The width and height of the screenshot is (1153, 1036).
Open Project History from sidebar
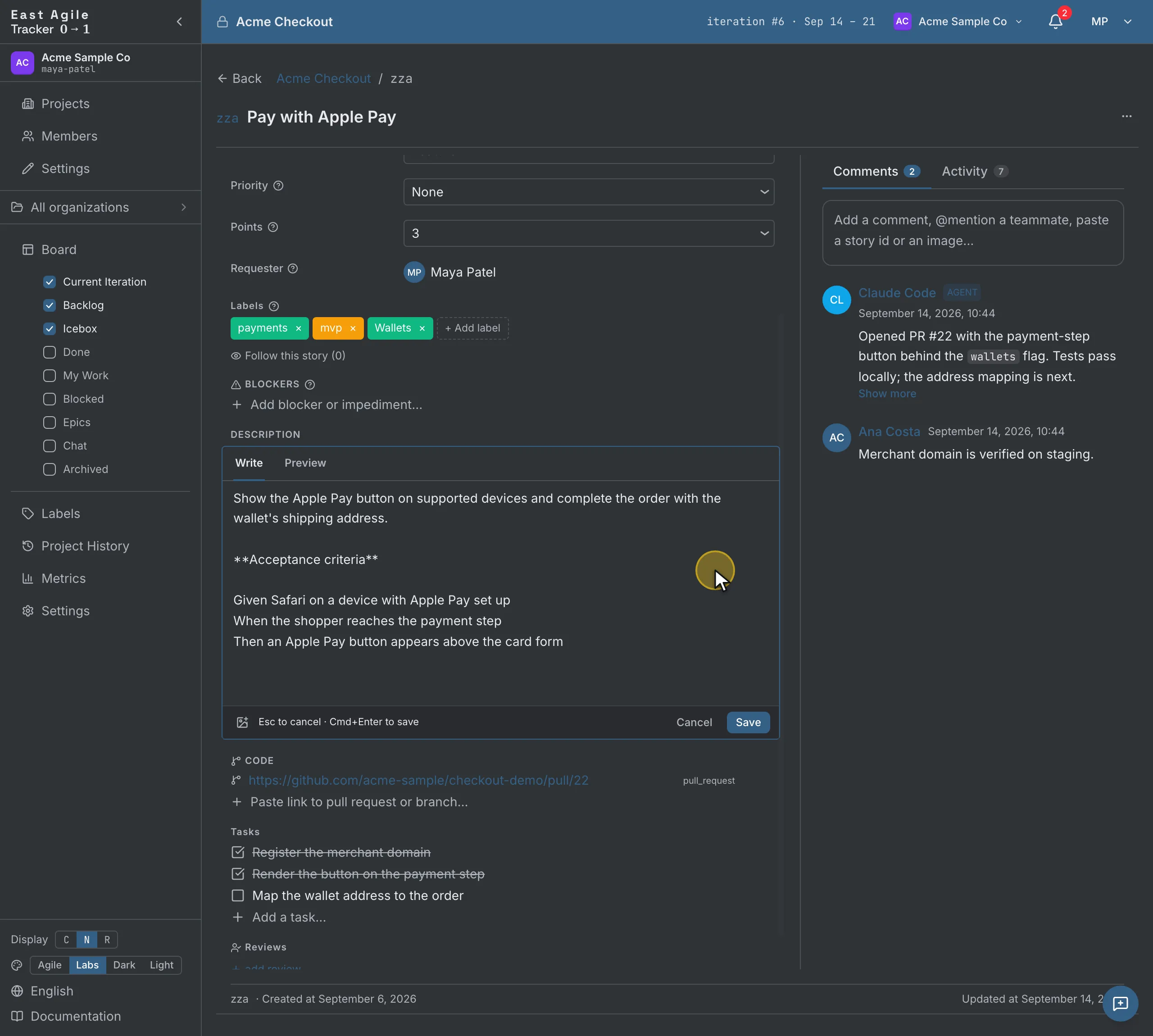click(x=85, y=546)
